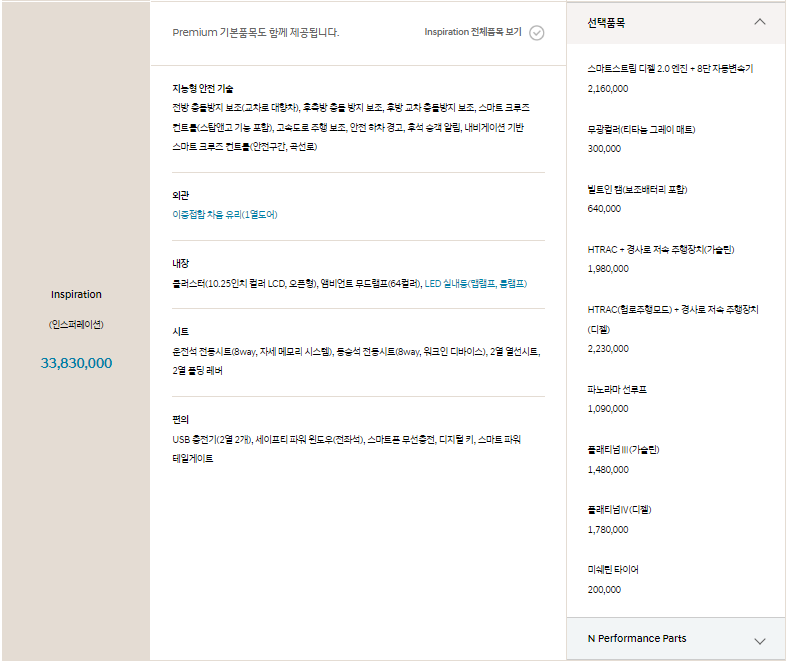Click the 1,480,000 option price
The width and height of the screenshot is (789, 662).
(x=608, y=469)
